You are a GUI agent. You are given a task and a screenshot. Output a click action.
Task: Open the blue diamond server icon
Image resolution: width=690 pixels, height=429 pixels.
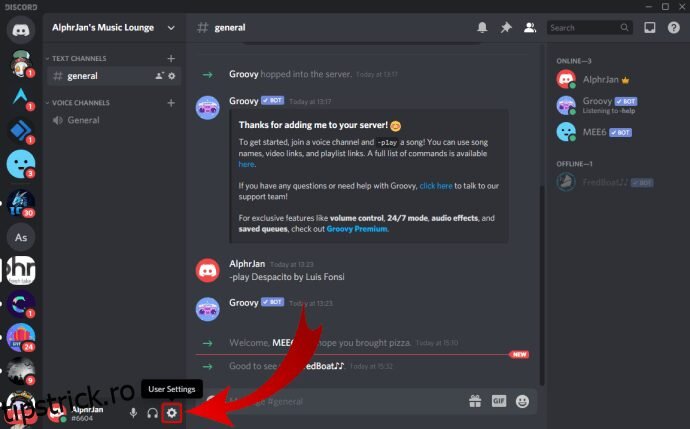tap(21, 131)
